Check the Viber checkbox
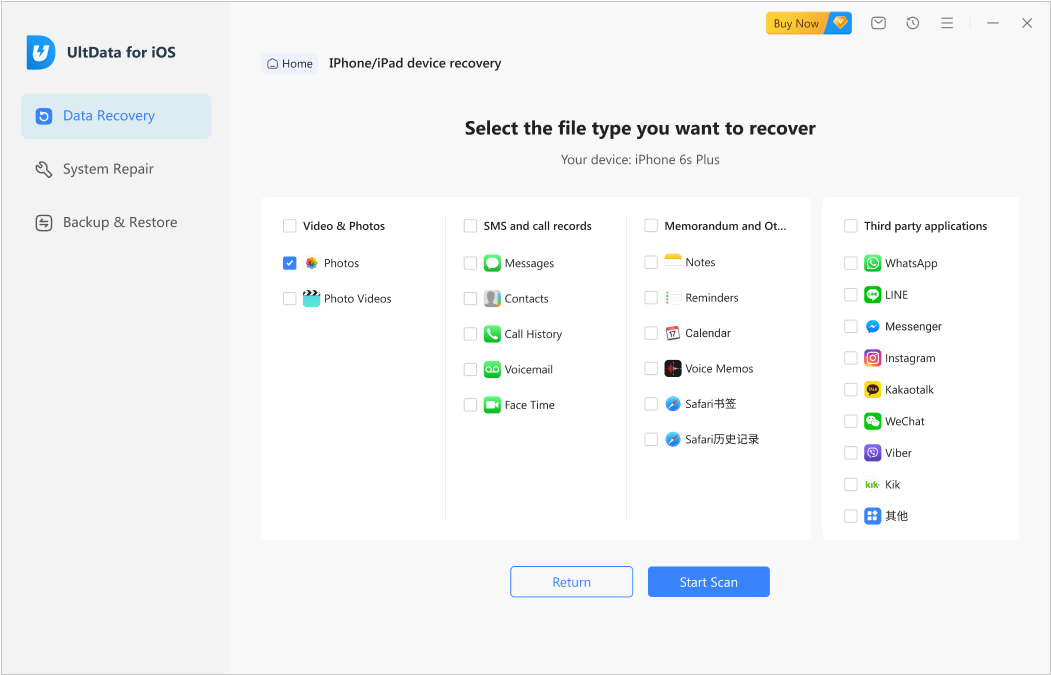This screenshot has height=675, width=1051. 851,452
